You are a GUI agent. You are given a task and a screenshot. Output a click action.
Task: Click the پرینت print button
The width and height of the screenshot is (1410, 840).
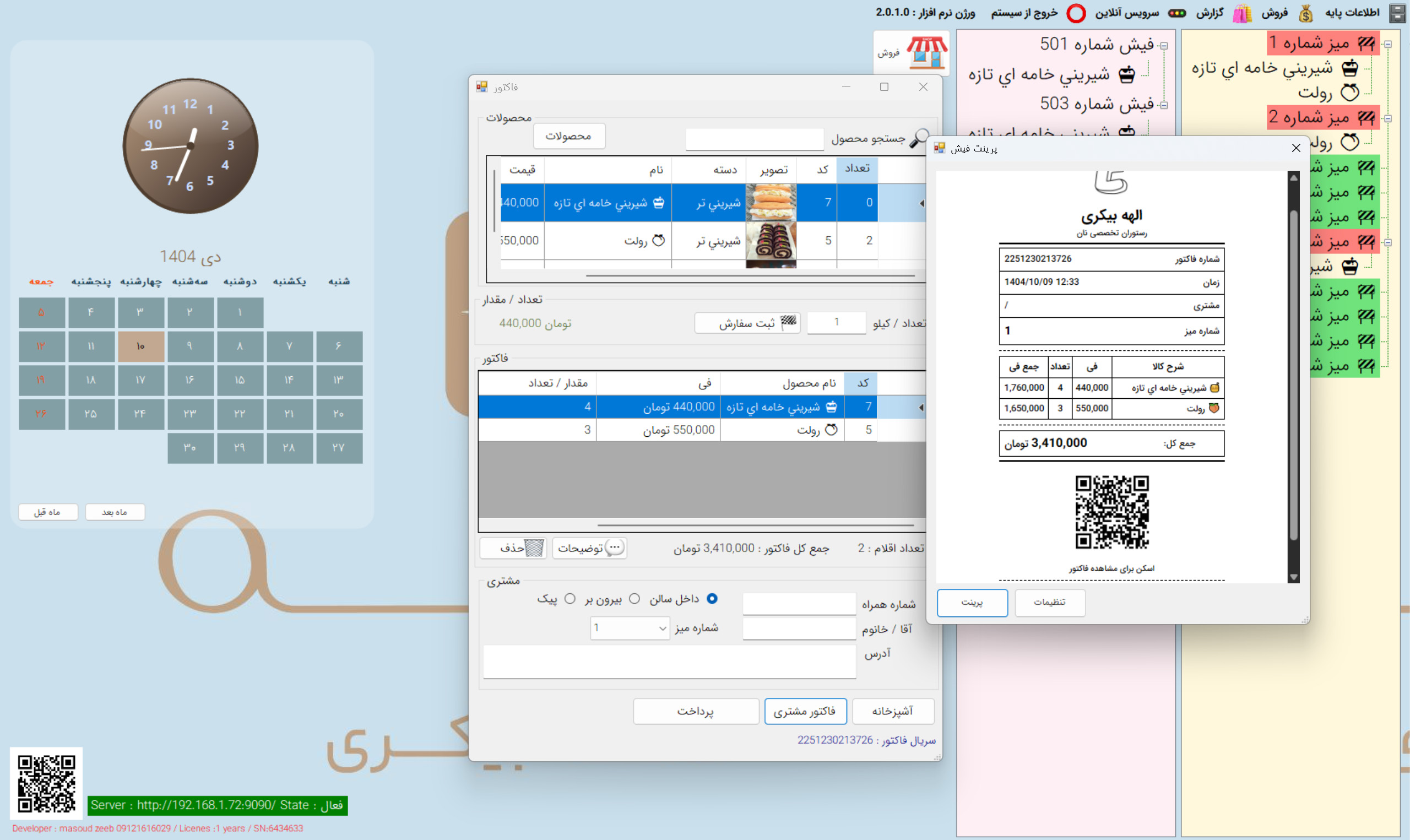[x=972, y=602]
